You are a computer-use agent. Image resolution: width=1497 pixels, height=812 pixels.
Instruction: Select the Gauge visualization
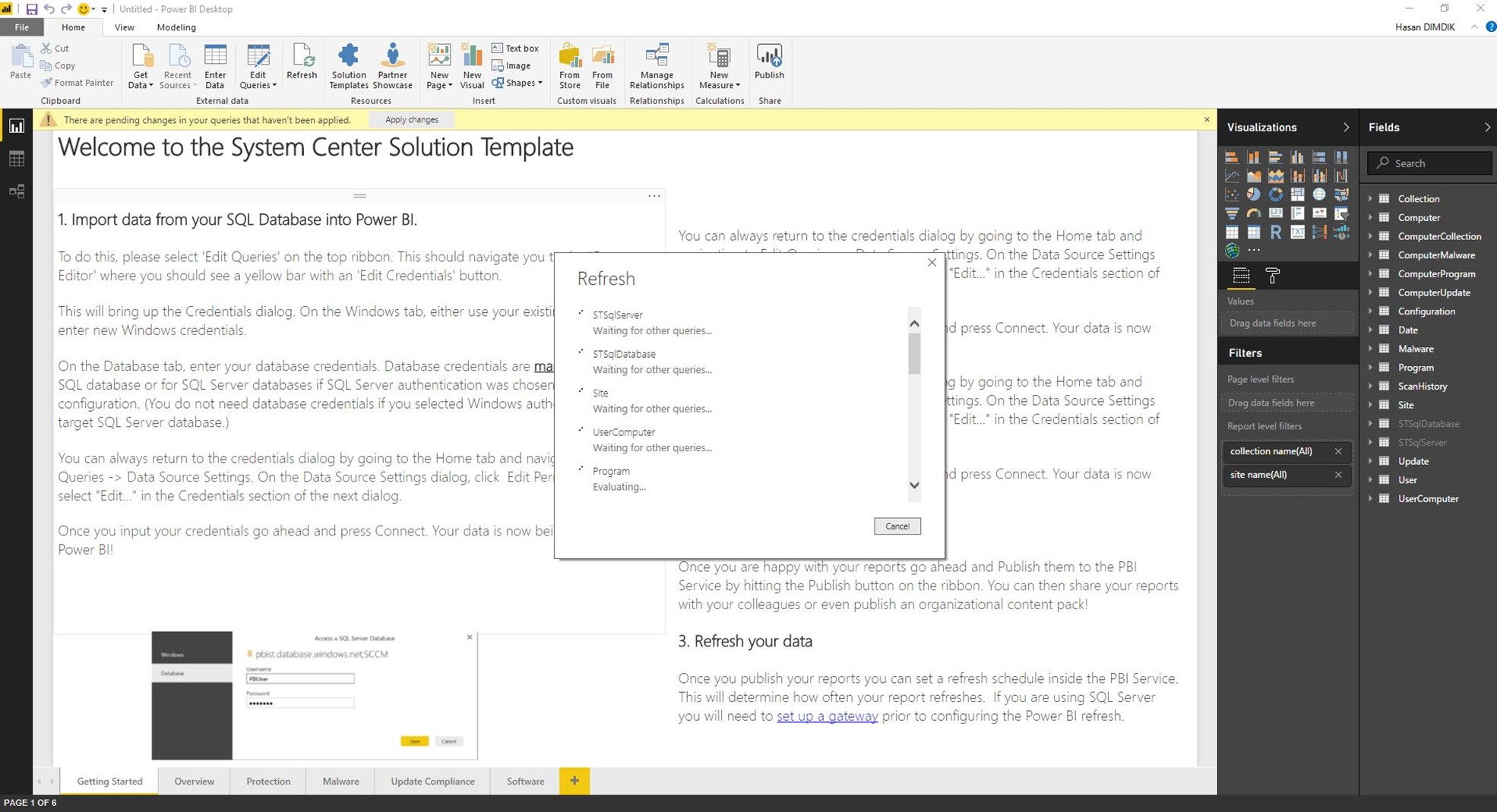[x=1254, y=213]
